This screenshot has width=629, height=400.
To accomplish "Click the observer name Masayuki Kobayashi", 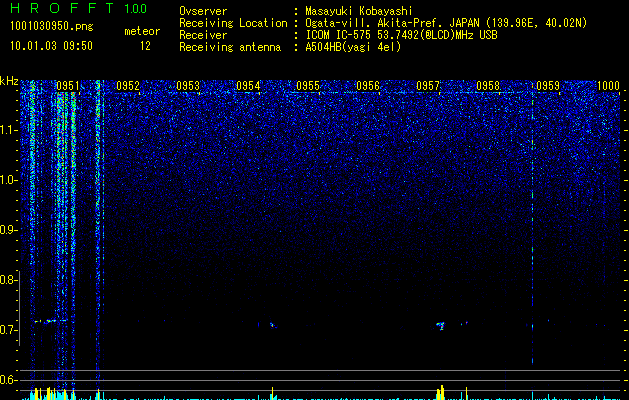I will [x=359, y=11].
